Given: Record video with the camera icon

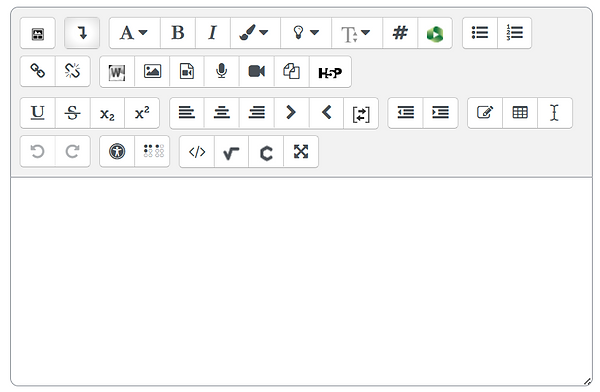Looking at the screenshot, I should [x=257, y=72].
